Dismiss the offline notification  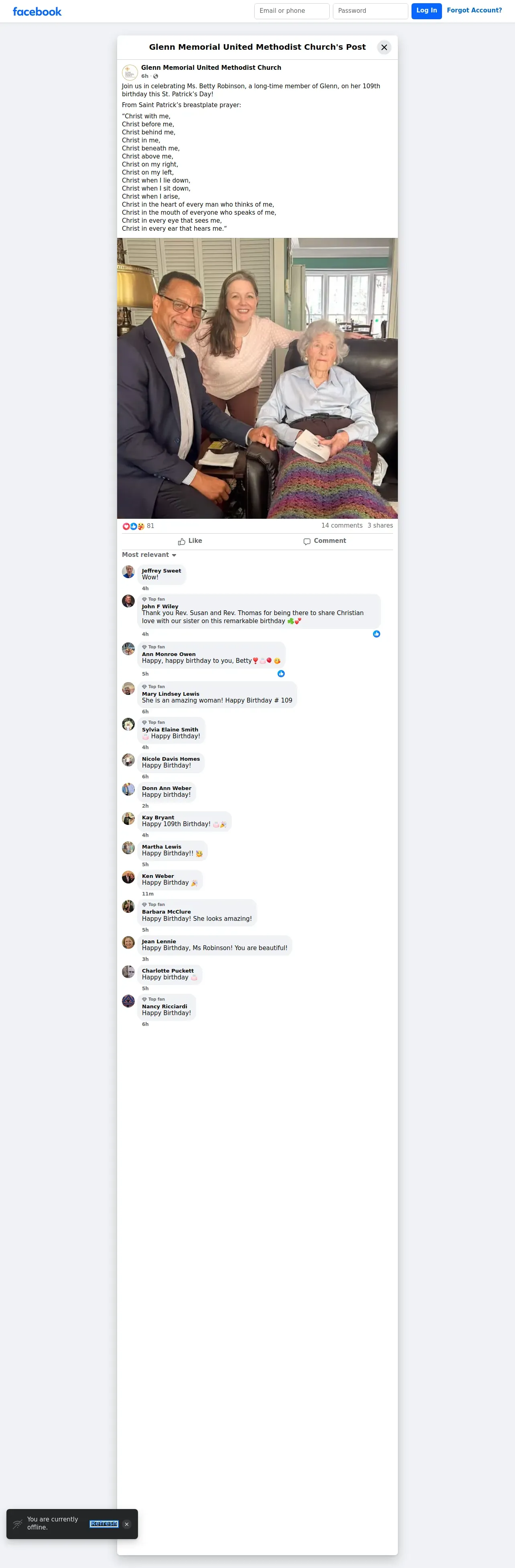coord(127,1524)
